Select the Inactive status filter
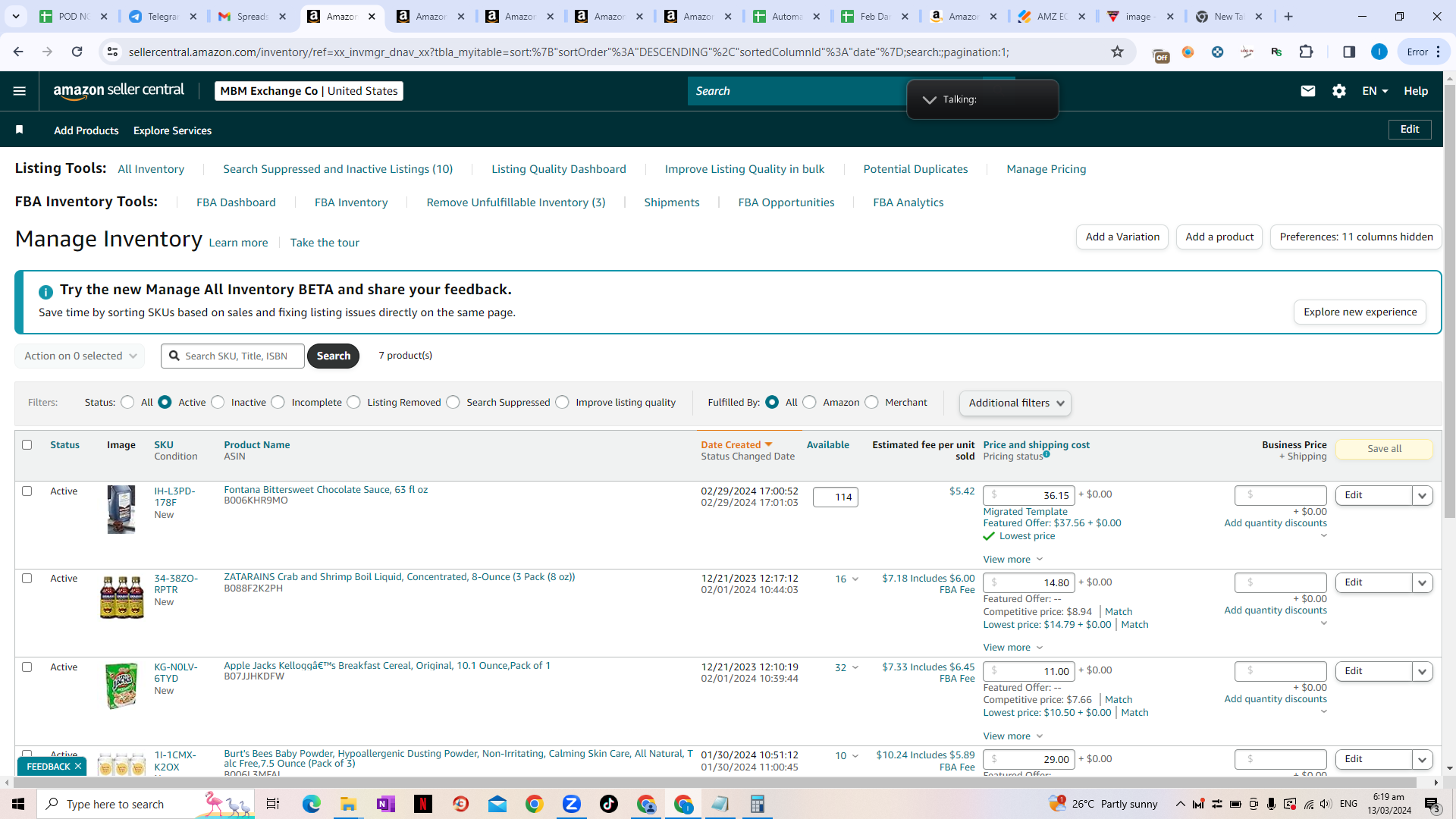The image size is (1456, 819). coord(218,403)
